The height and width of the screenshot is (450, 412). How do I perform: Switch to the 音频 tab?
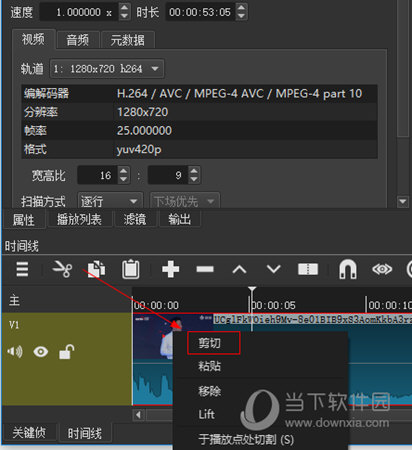pyautogui.click(x=78, y=40)
